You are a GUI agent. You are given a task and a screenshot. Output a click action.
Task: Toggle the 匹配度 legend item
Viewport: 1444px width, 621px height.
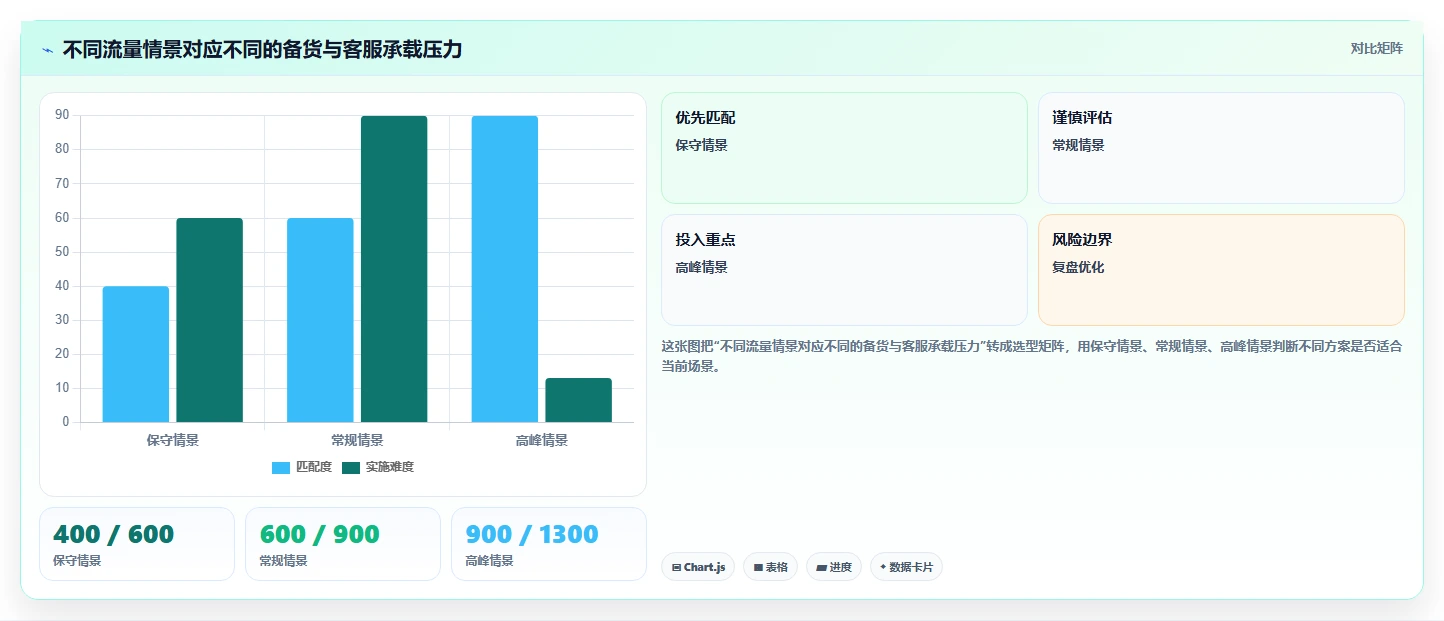tap(302, 467)
